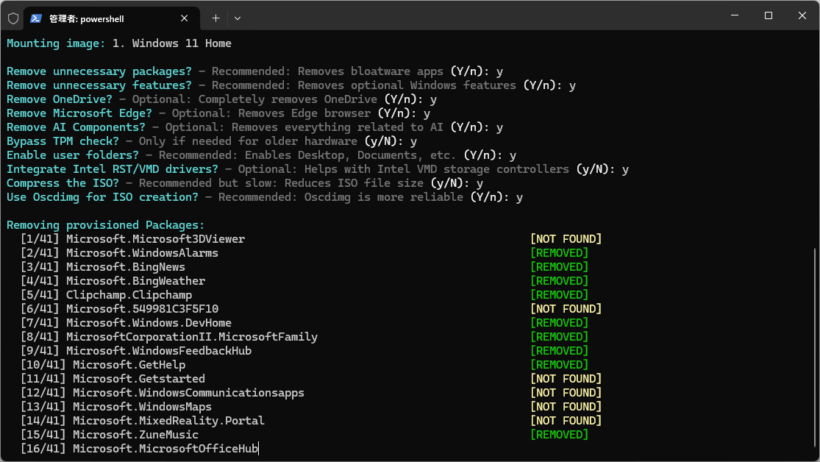Click [REMOVED] status for BingNews
The image size is (820, 462).
(x=559, y=267)
